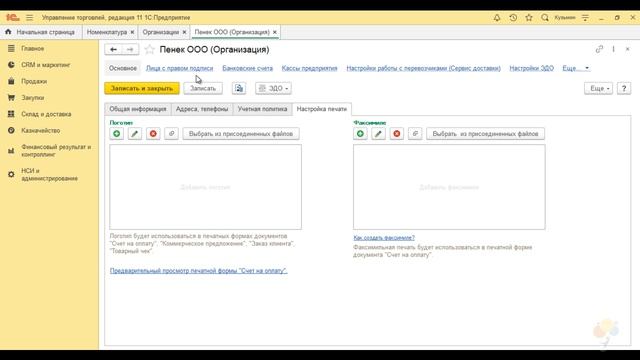The height and width of the screenshot is (360, 640).
Task: Open Учетная политика tab
Action: tap(262, 109)
